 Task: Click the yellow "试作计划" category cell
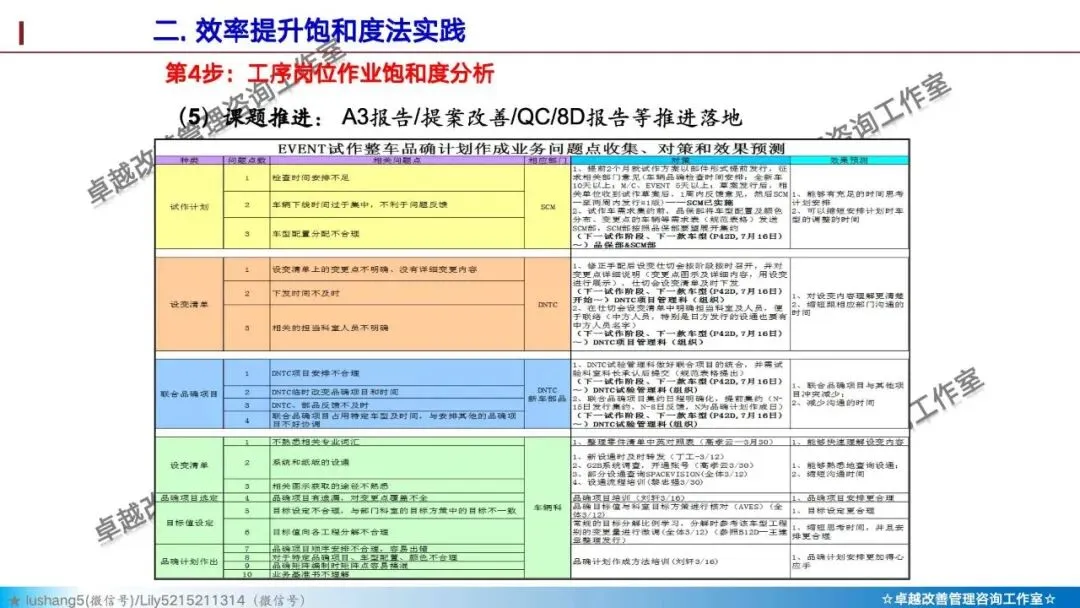[189, 207]
